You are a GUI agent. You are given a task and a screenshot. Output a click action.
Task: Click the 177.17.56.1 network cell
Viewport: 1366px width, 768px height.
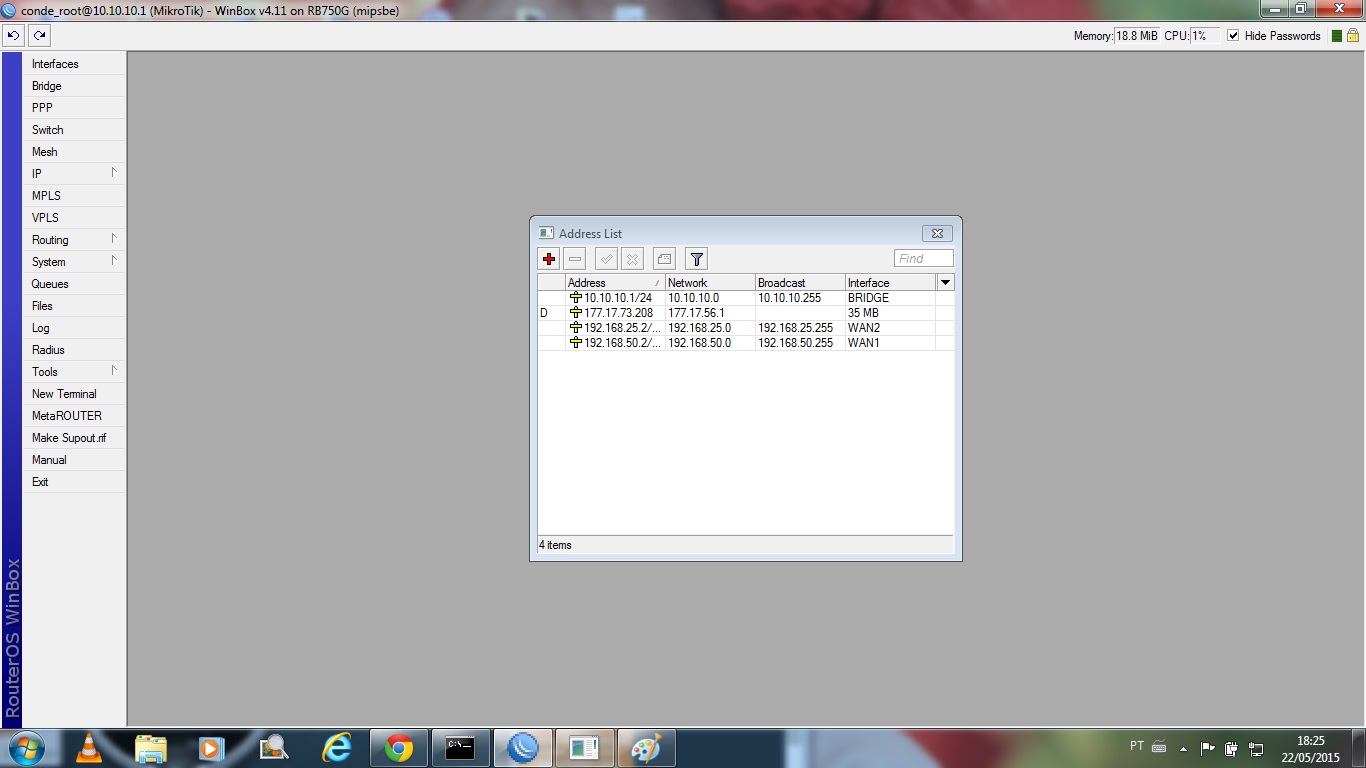tap(710, 313)
